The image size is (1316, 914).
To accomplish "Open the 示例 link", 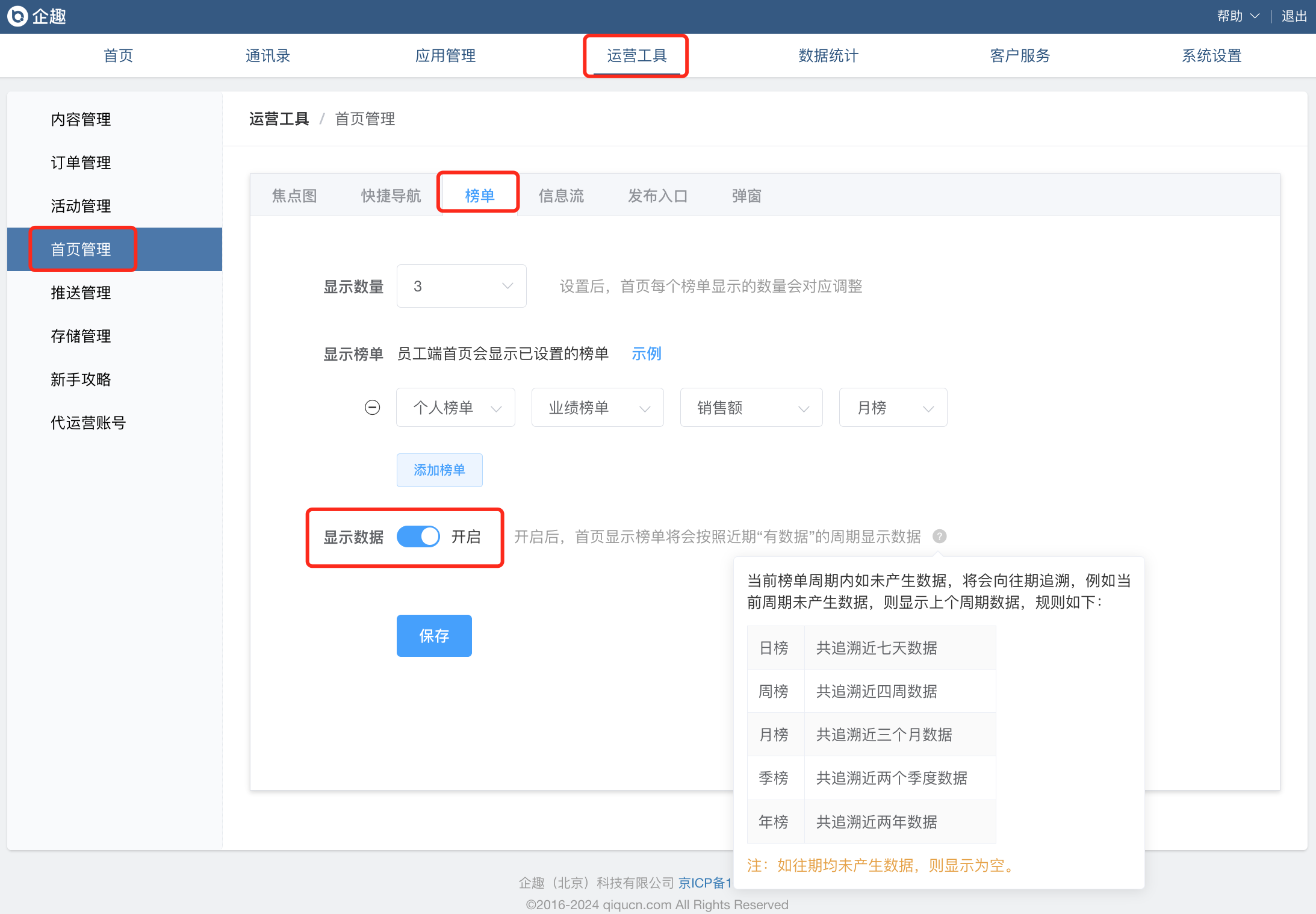I will click(x=647, y=353).
